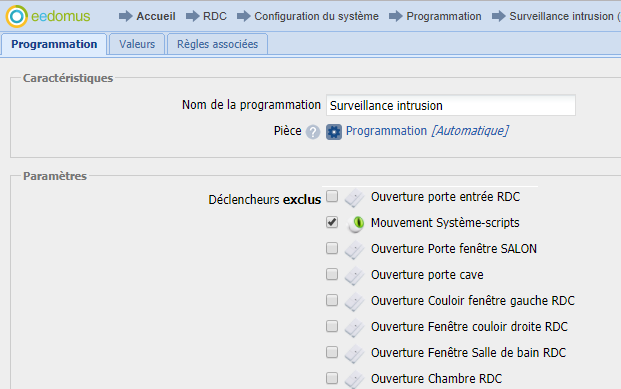621x389 pixels.
Task: Click the sensor icon for Ouverture Chambre RDC
Action: pyautogui.click(x=354, y=379)
